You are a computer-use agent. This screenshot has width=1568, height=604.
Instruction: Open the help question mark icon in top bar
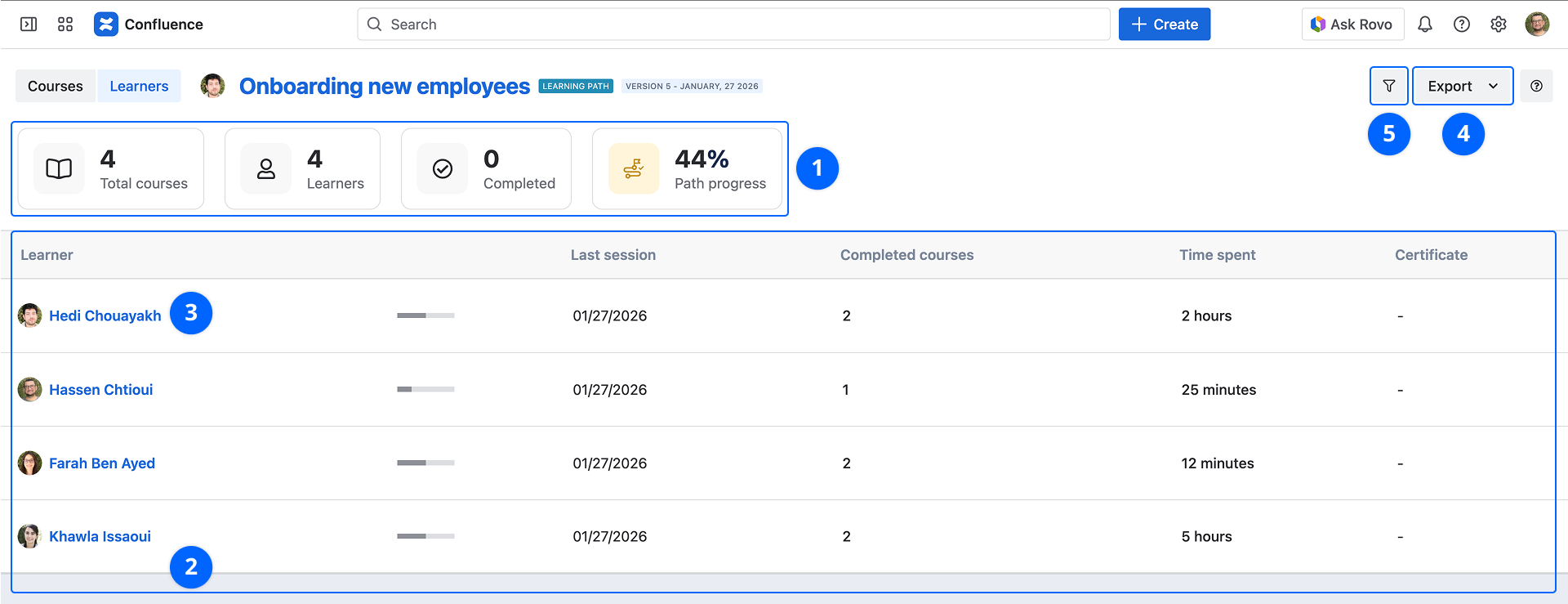tap(1461, 25)
